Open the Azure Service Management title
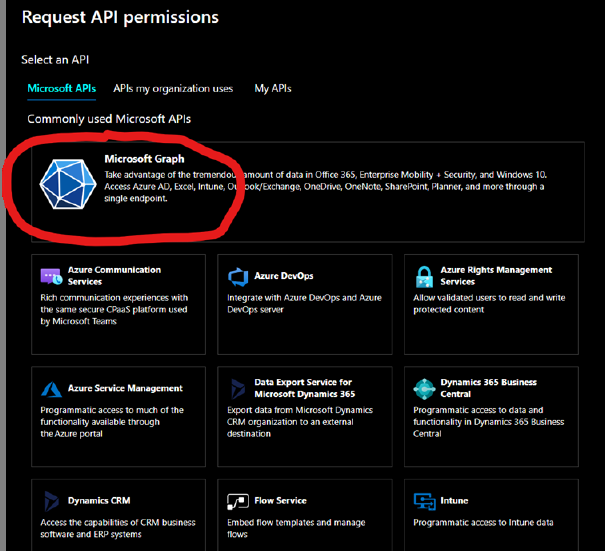Viewport: 605px width, 551px height. [x=125, y=388]
